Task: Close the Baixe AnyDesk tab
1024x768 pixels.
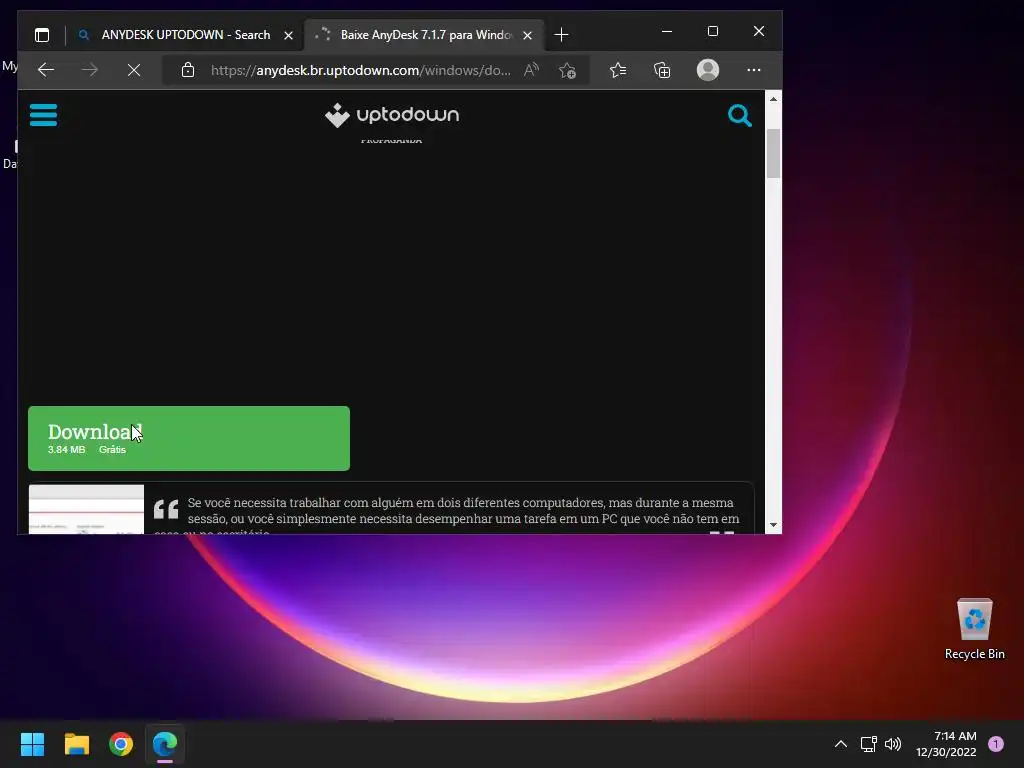Action: 528,35
